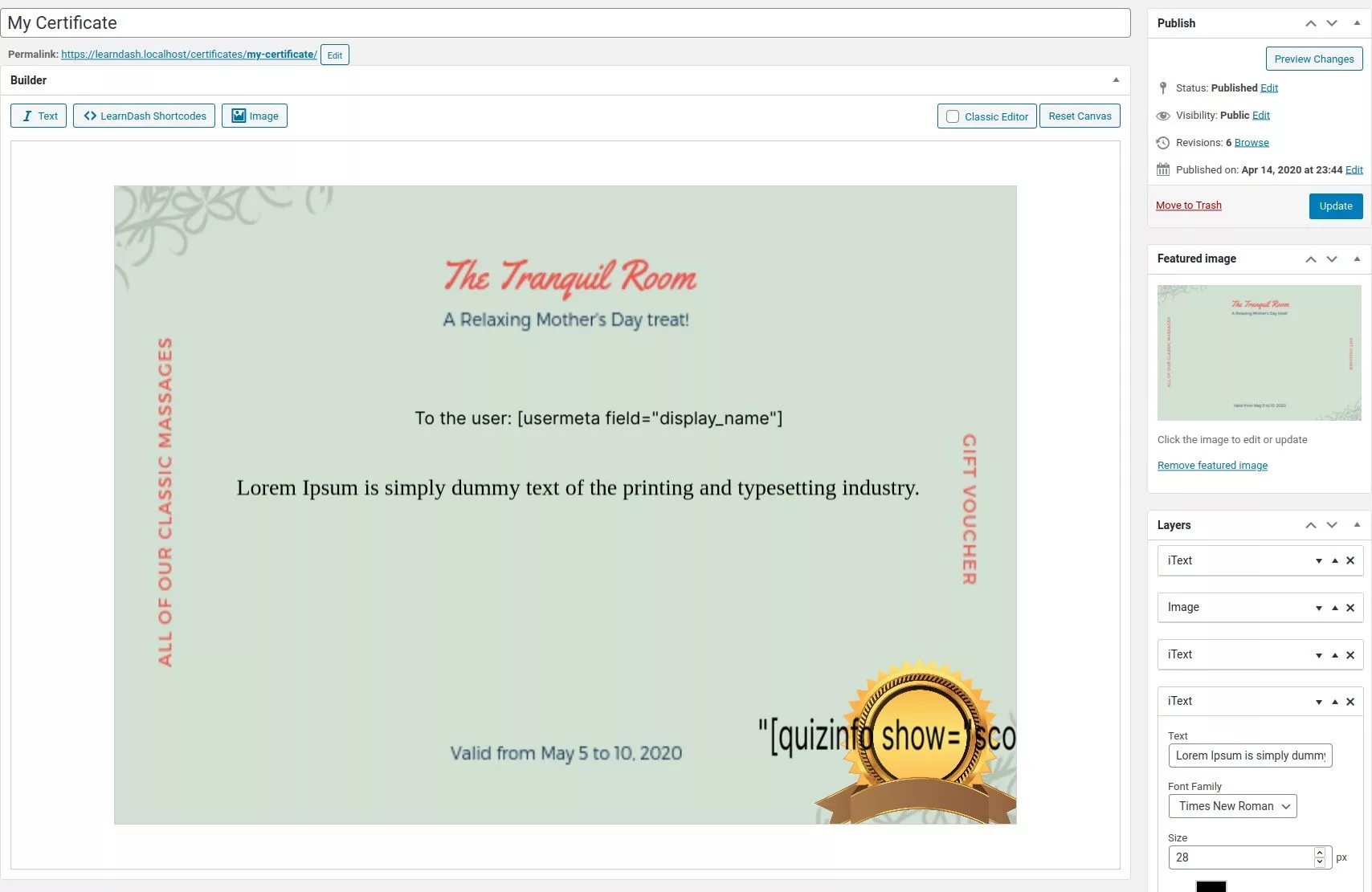The width and height of the screenshot is (1372, 892).
Task: Click the black text color swatch
Action: pos(1211,886)
